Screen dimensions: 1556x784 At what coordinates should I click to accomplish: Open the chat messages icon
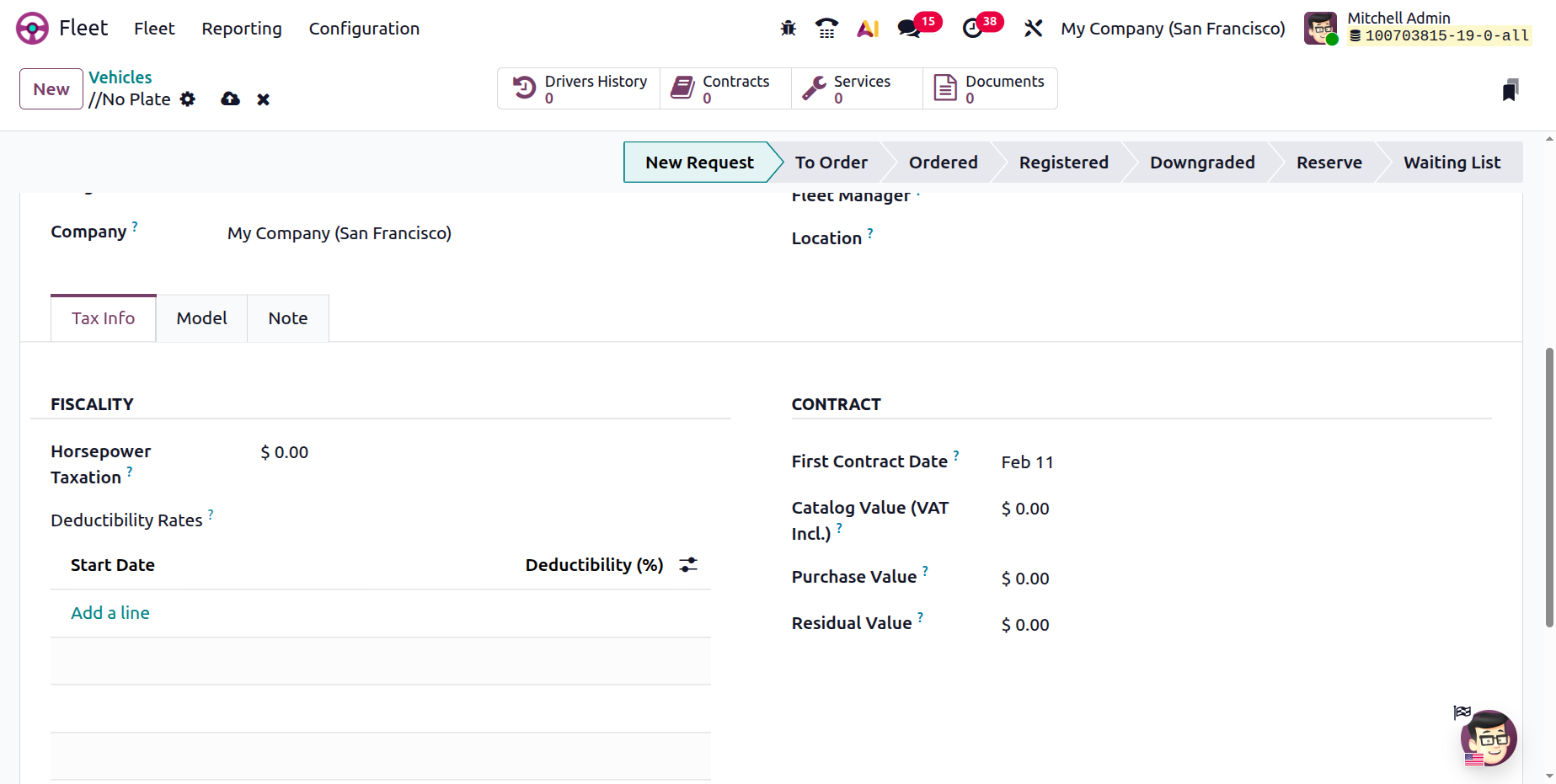pyautogui.click(x=909, y=29)
